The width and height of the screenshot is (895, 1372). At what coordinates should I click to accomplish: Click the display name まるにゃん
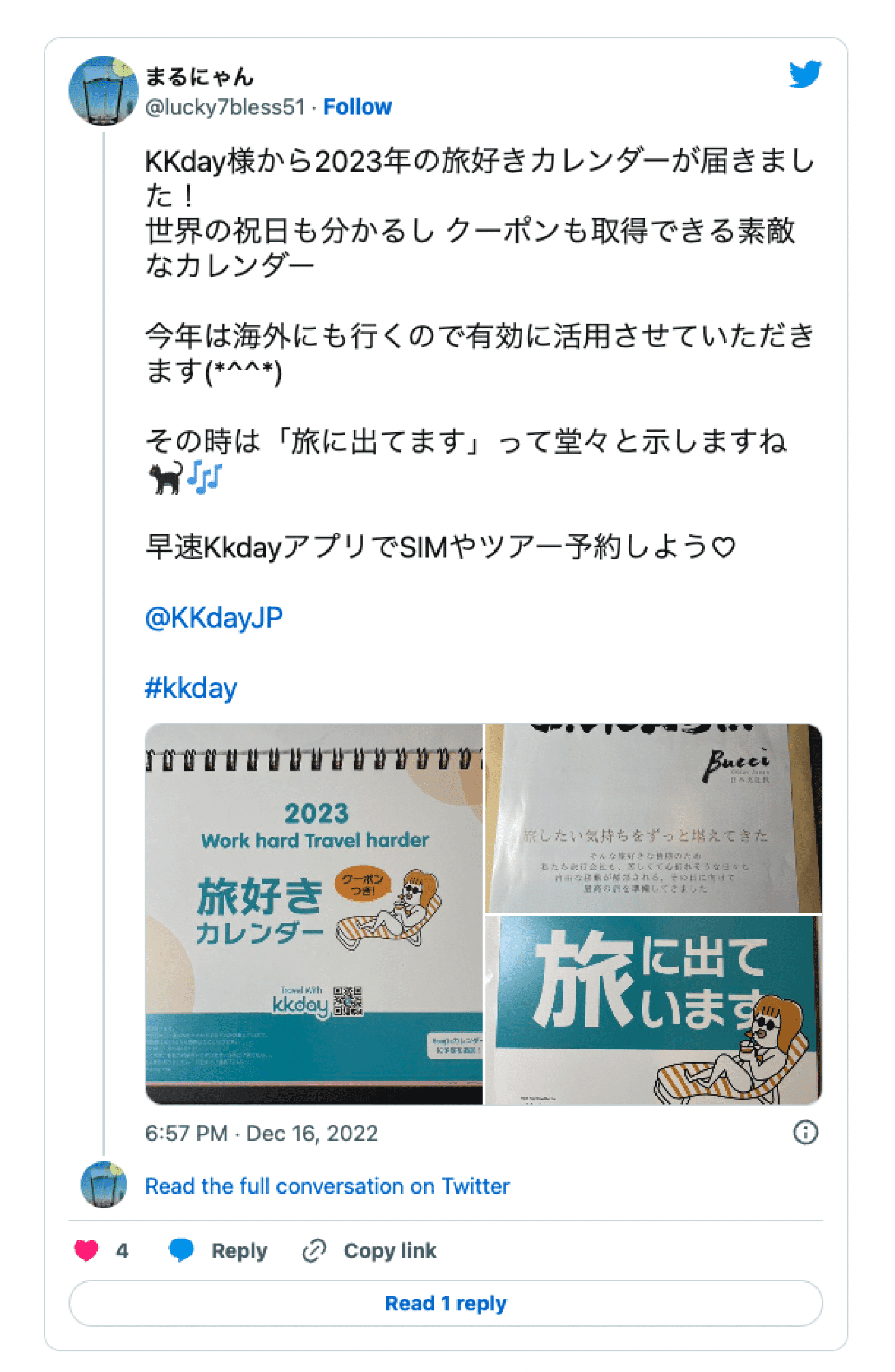click(x=200, y=77)
